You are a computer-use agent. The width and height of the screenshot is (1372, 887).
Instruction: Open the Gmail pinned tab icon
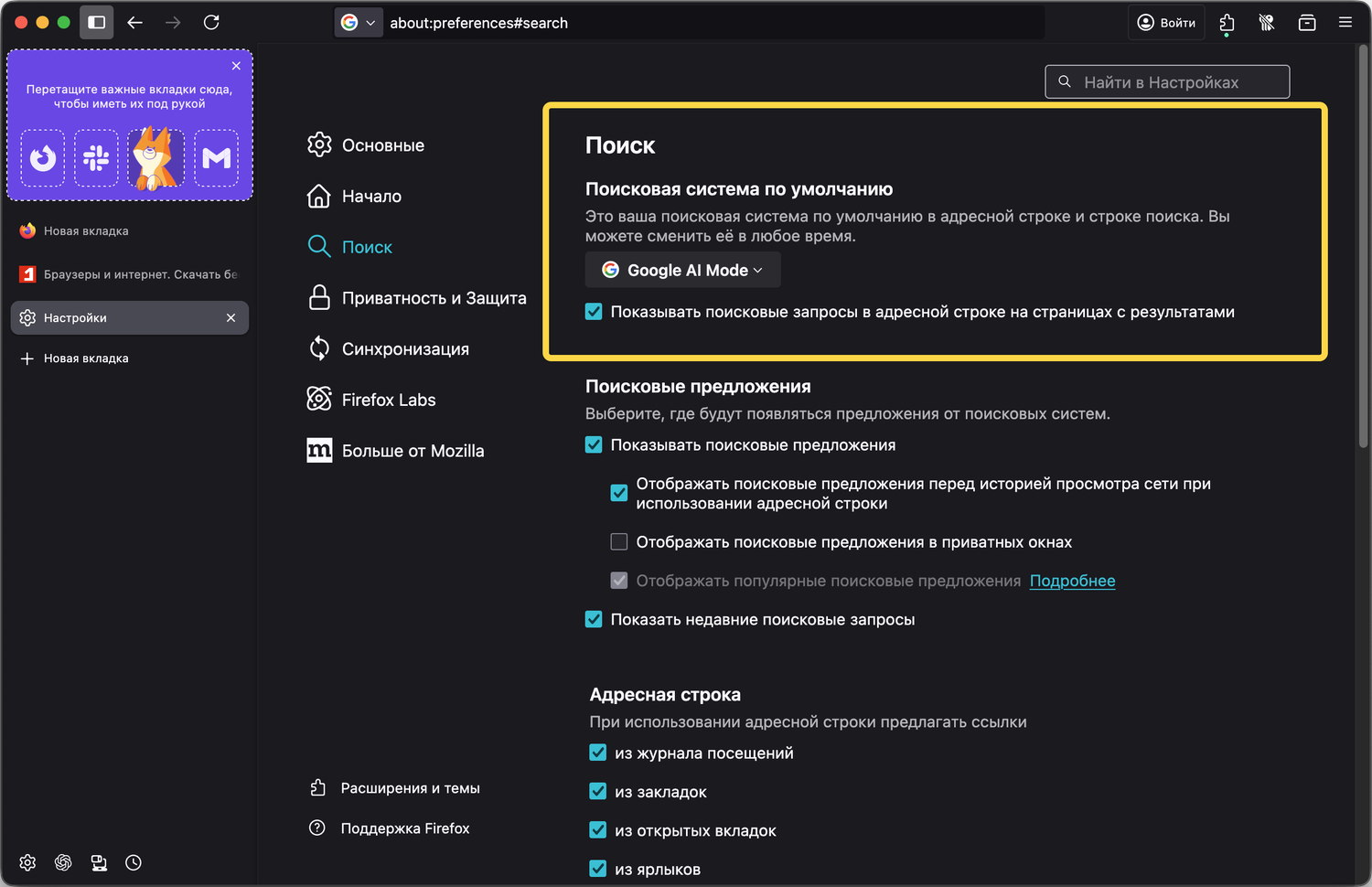(x=216, y=158)
